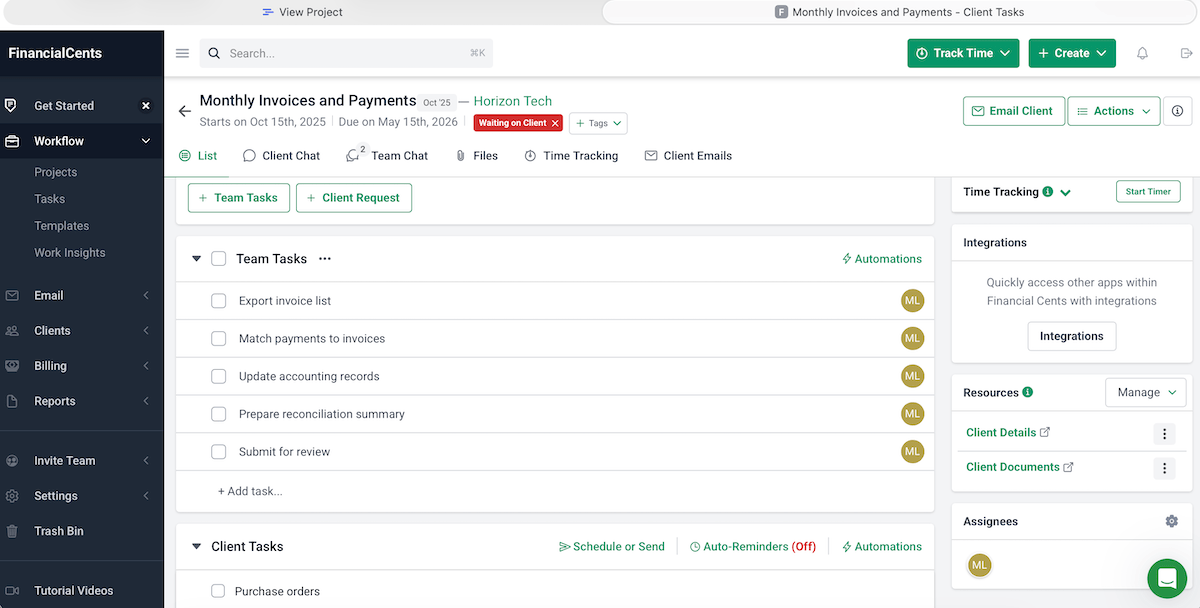Check the Purchase orders client task
Image resolution: width=1200 pixels, height=608 pixels.
(x=218, y=591)
